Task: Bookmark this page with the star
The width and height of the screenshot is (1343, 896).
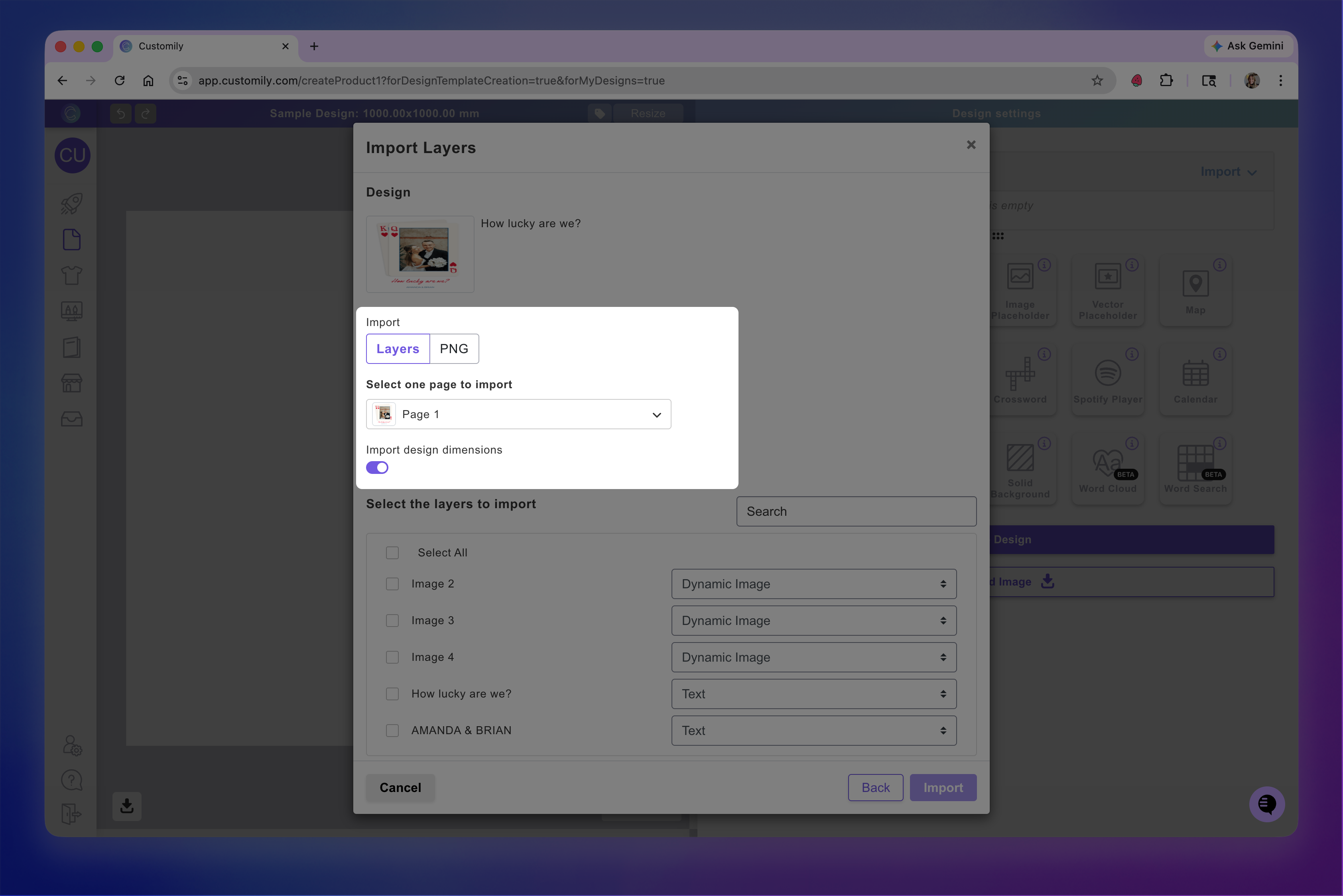Action: [1097, 81]
